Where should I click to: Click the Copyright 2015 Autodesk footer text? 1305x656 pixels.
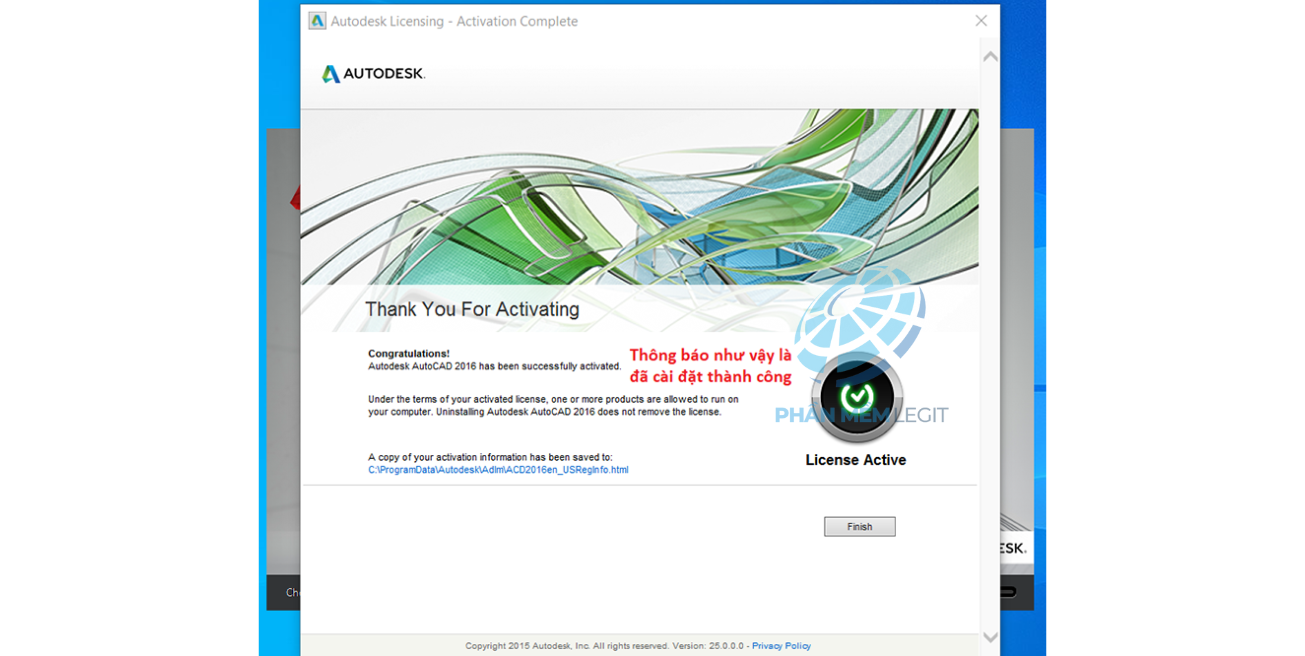point(605,646)
